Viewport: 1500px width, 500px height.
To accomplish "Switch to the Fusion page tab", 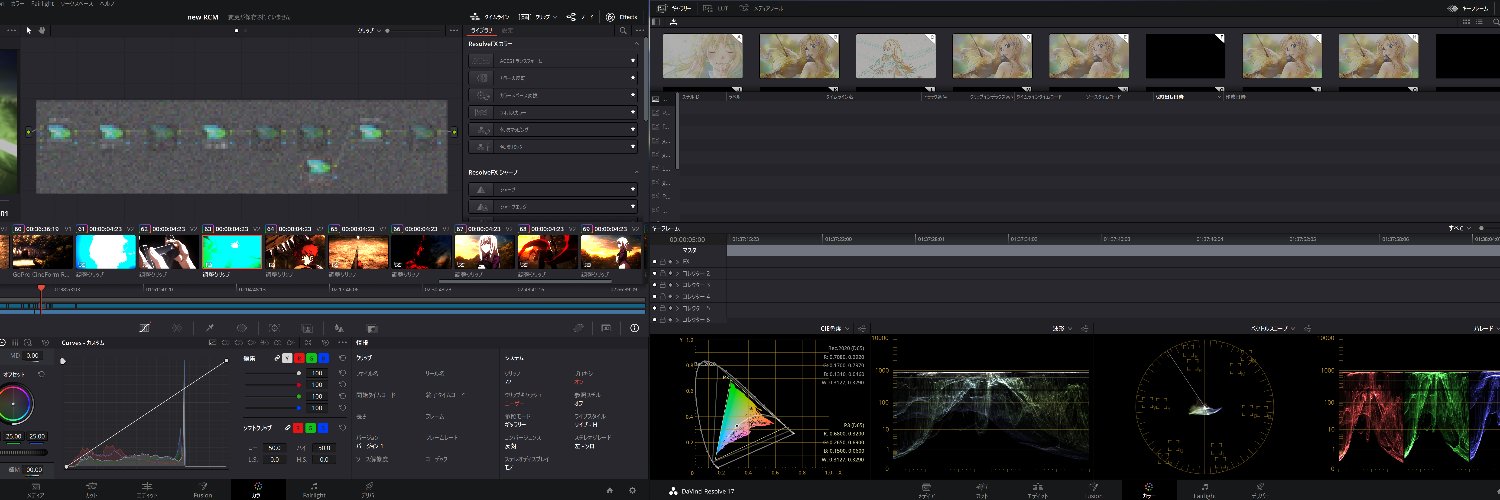I will pos(202,490).
